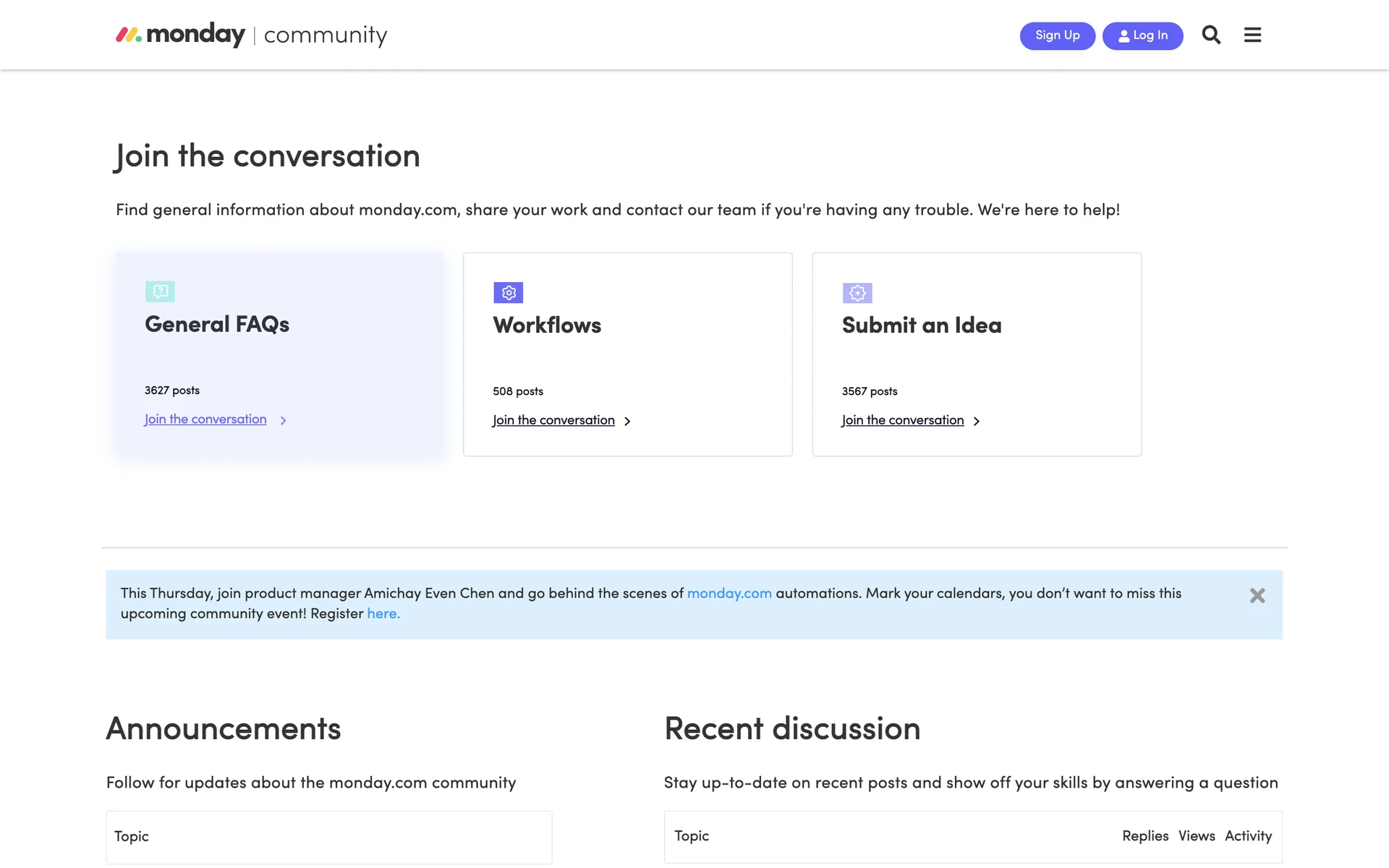Image resolution: width=1389 pixels, height=868 pixels.
Task: Open the hamburger menu icon
Action: click(1252, 35)
